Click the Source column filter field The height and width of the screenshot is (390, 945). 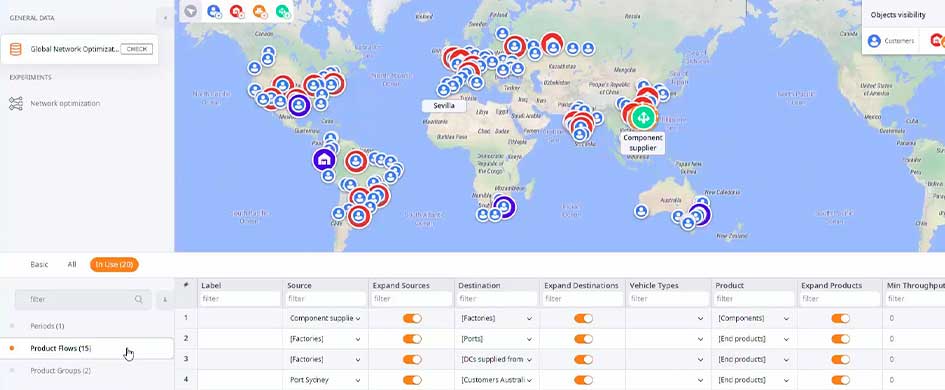326,298
